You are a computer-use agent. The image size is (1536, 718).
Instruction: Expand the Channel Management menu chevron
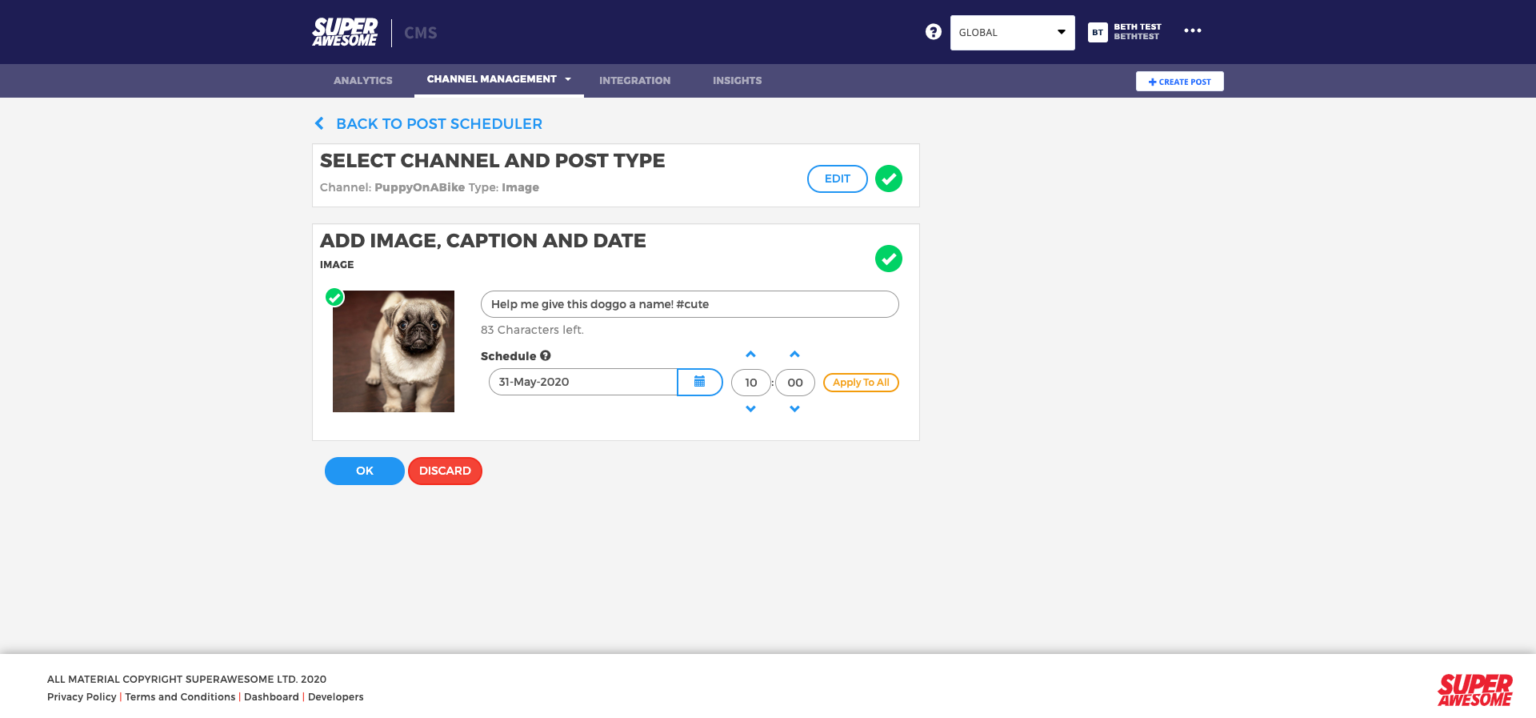pos(568,79)
